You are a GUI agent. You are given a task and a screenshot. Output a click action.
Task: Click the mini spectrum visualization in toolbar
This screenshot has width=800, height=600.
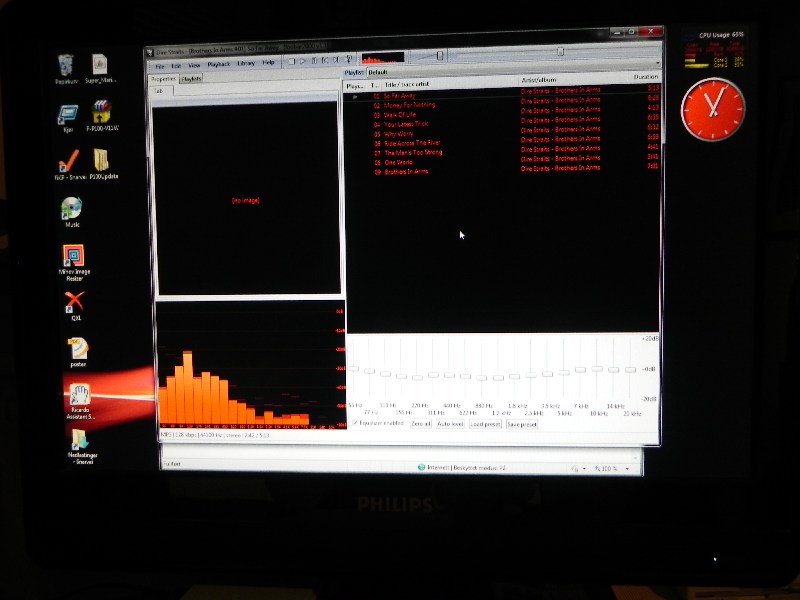click(x=383, y=57)
